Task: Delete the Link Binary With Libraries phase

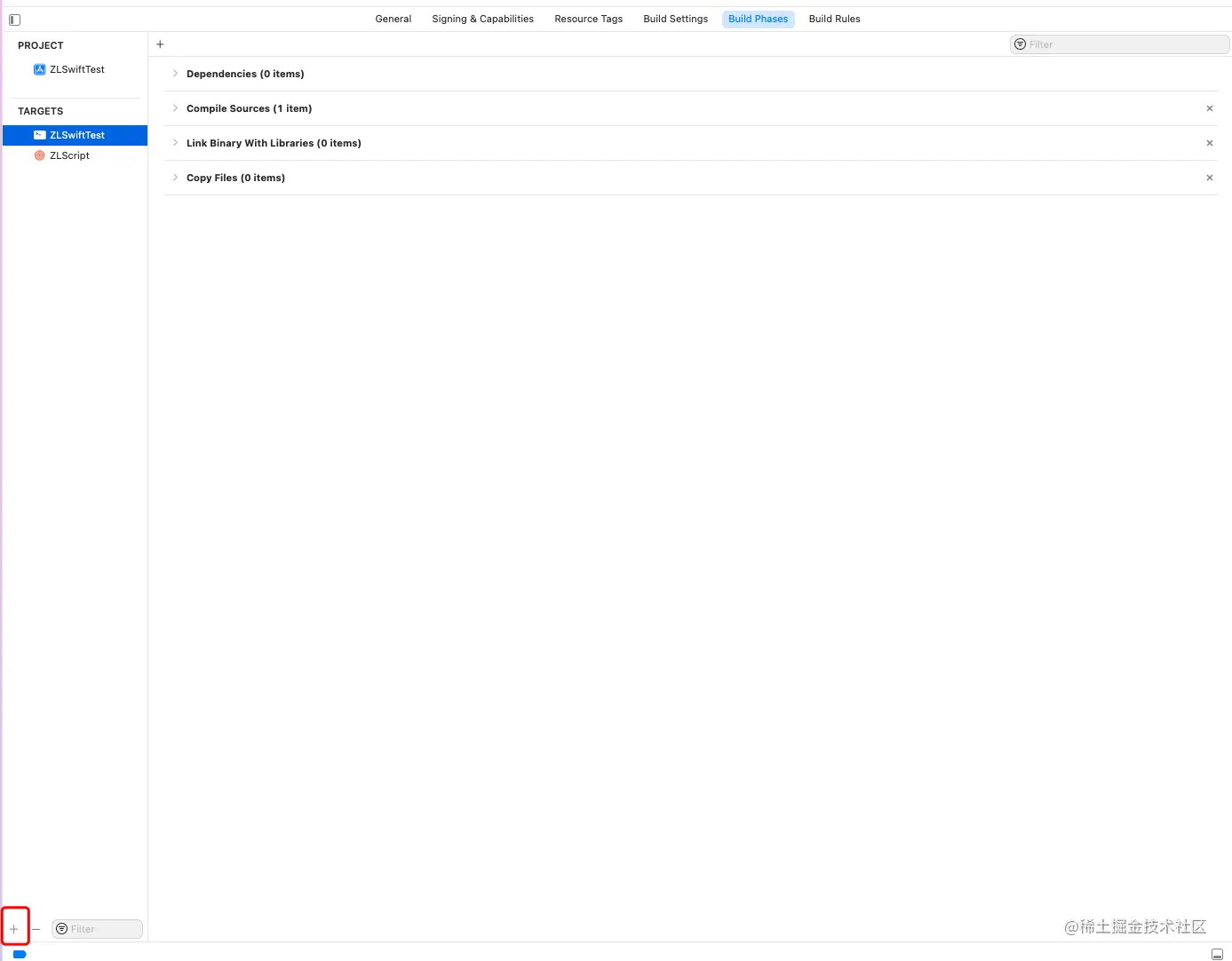Action: click(x=1210, y=143)
